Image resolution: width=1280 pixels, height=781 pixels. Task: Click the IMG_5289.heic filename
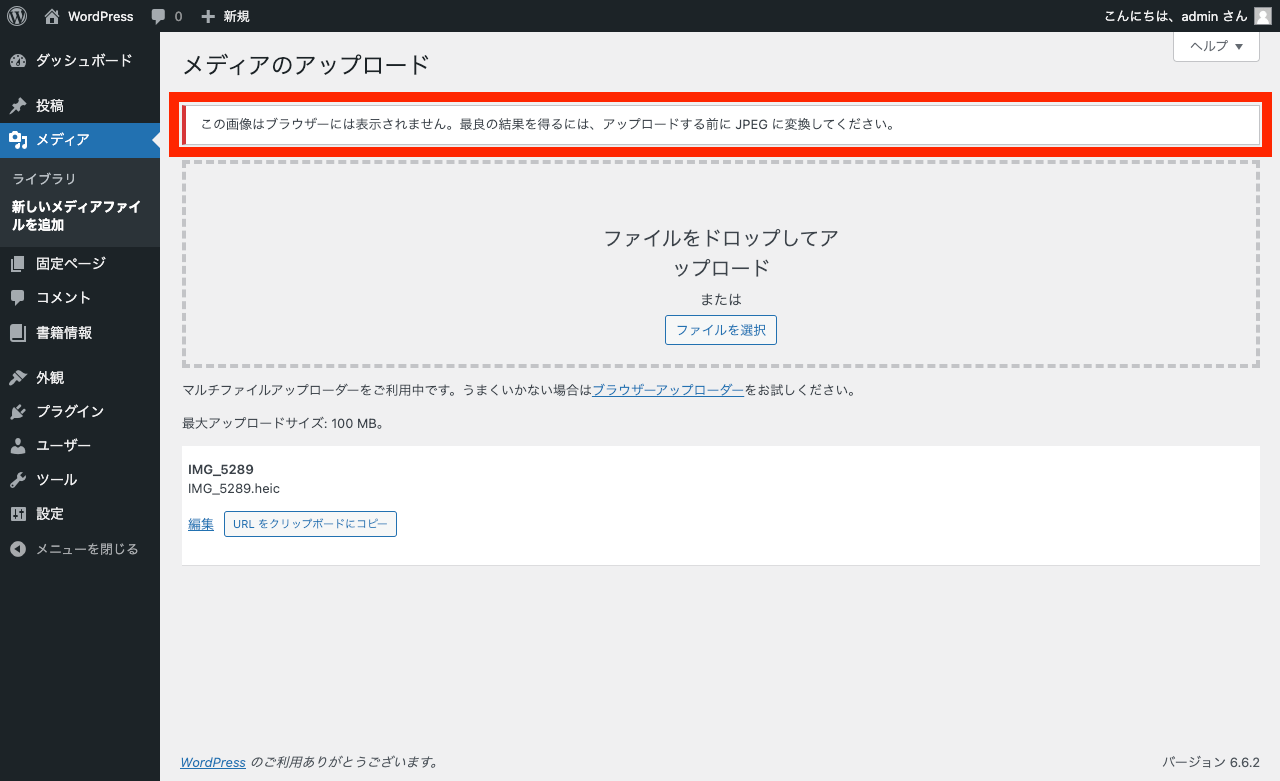click(234, 488)
